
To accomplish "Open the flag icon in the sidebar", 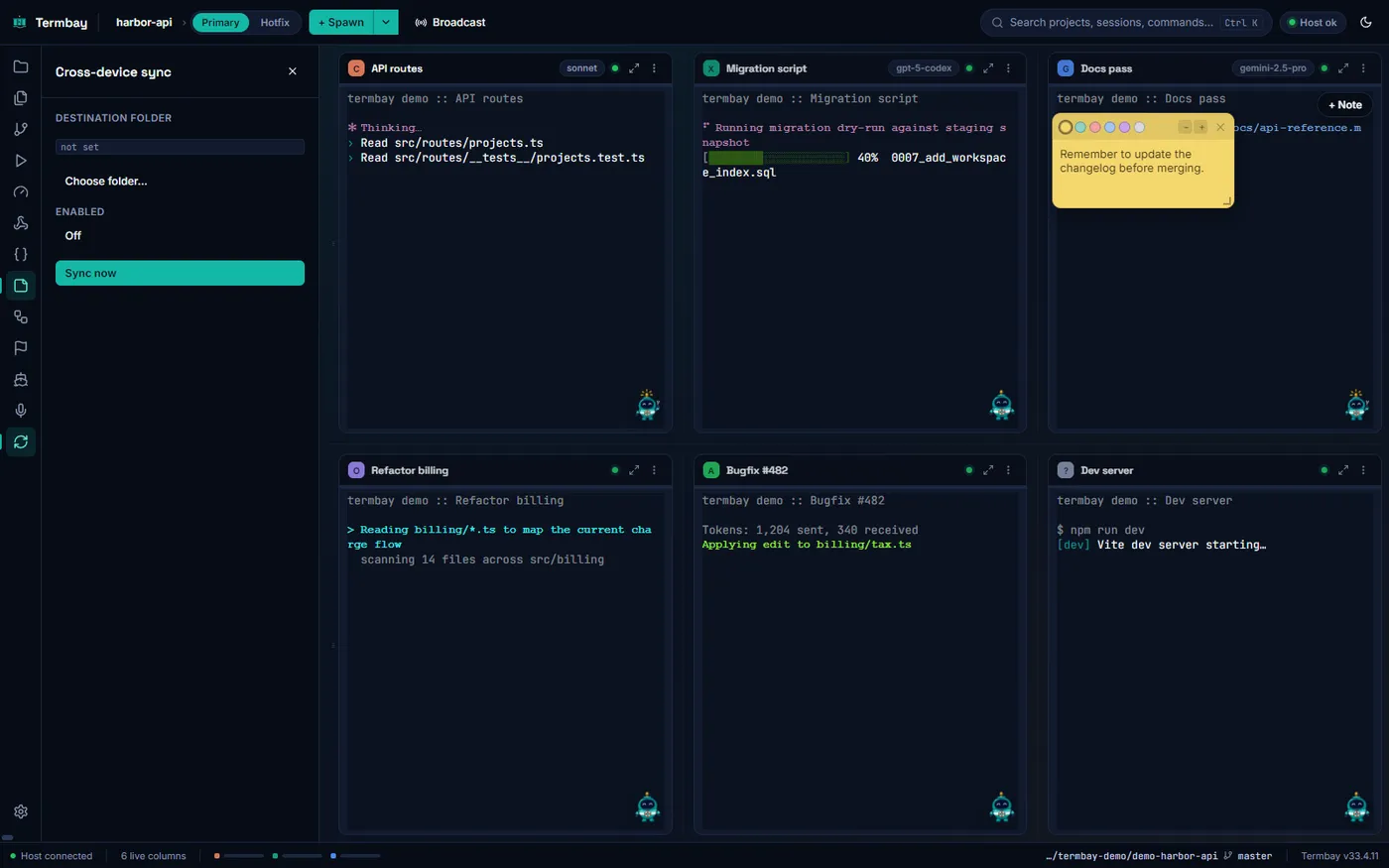I will coord(21,348).
